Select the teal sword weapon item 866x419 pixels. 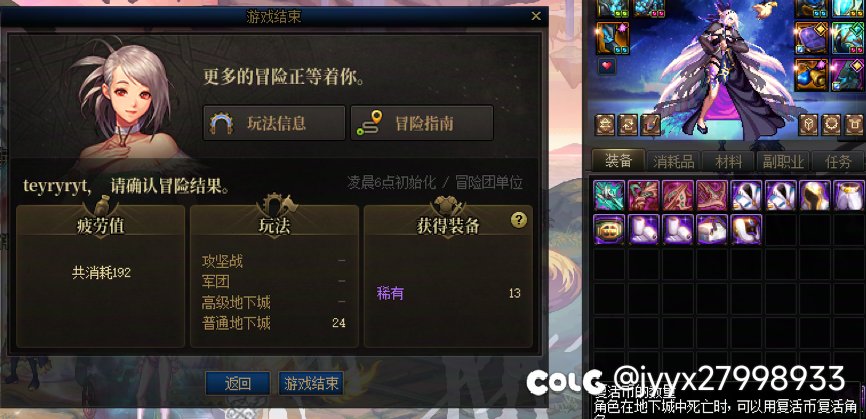[609, 195]
